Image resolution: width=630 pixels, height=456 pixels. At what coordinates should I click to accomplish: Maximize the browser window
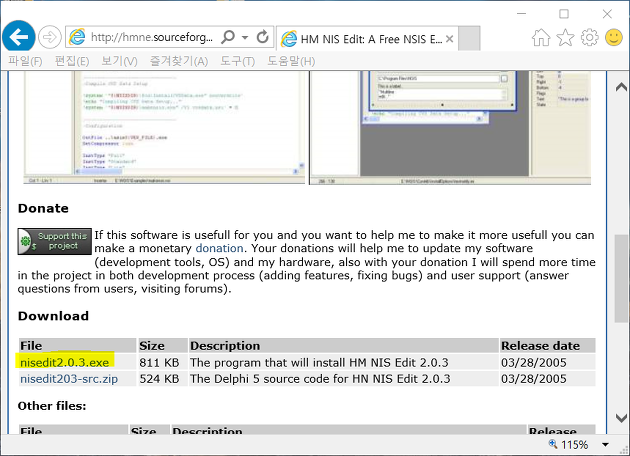pos(564,14)
